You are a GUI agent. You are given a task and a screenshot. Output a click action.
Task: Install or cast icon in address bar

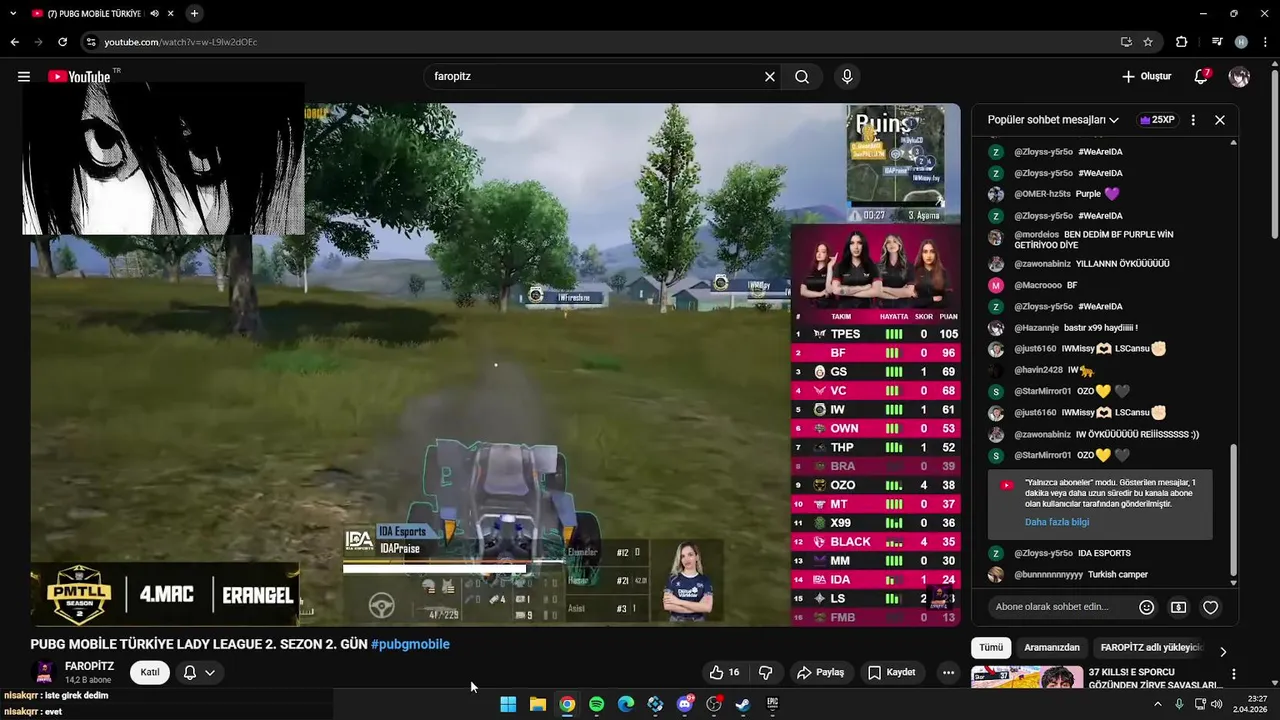pos(1126,42)
